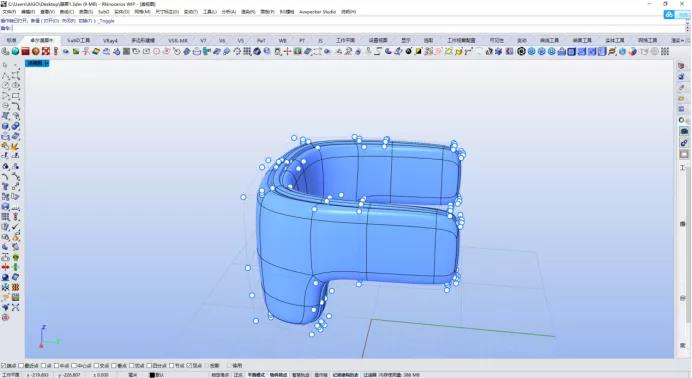Click the 工作平面 coordinate label in status bar
Screen dimensions: 692x378
pos(11,375)
